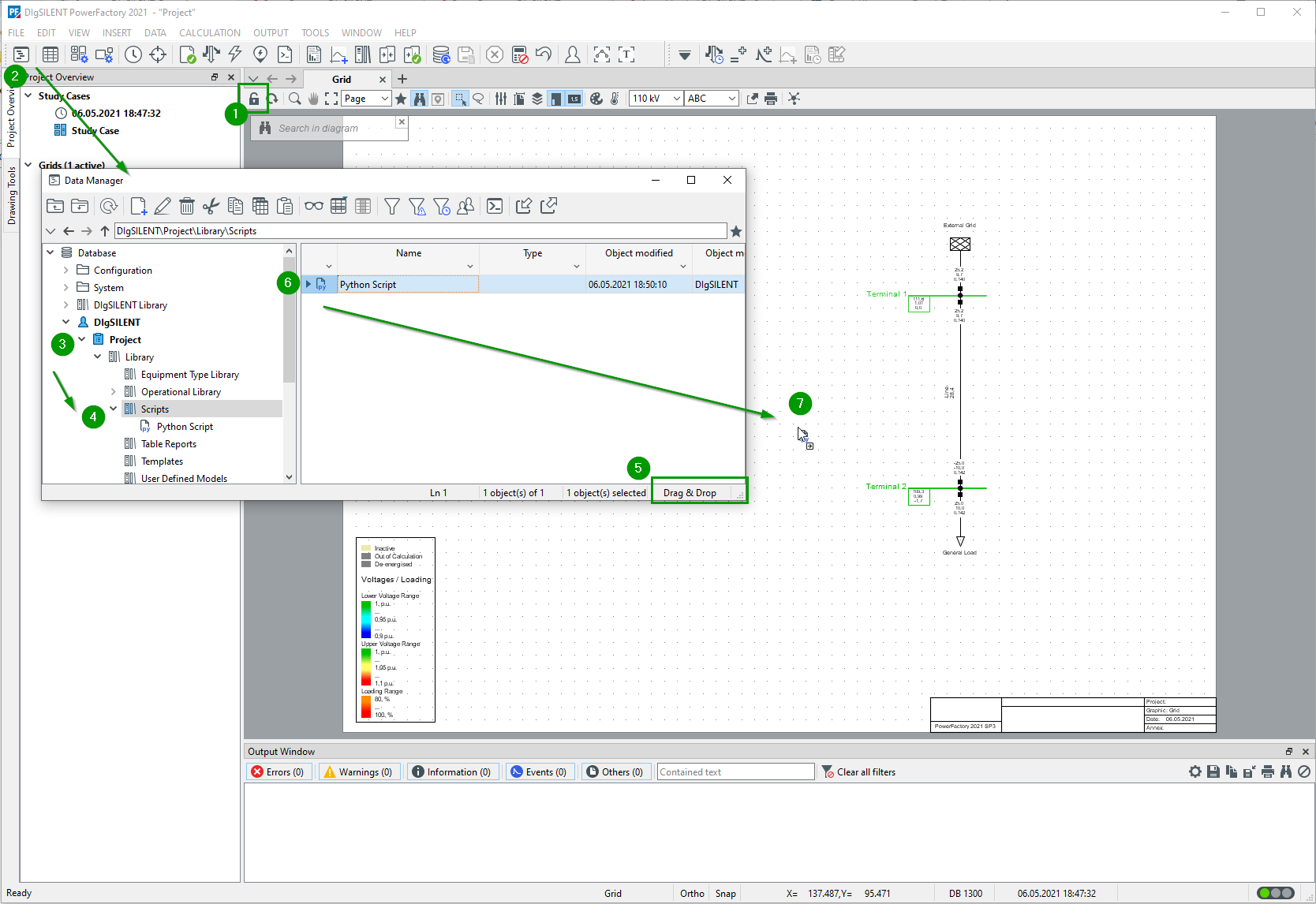Toggle the Warnings filter in Output Window

[358, 772]
